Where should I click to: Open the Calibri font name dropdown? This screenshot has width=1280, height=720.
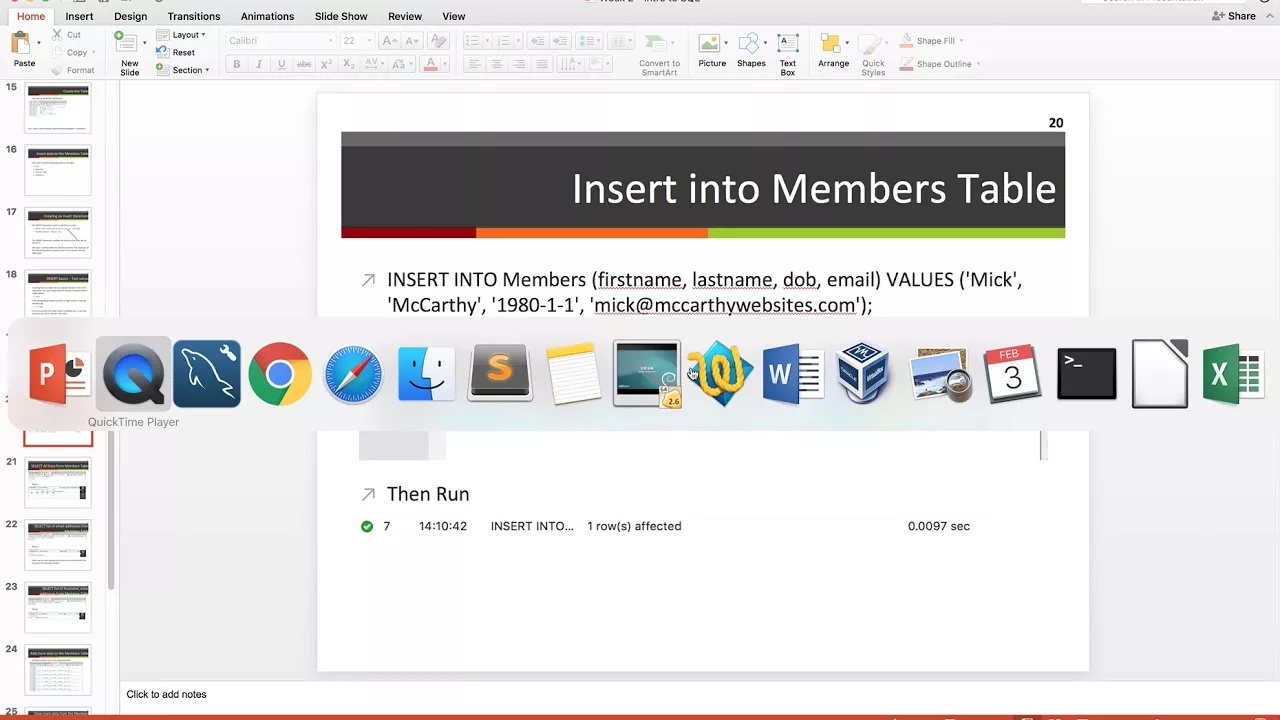330,41
